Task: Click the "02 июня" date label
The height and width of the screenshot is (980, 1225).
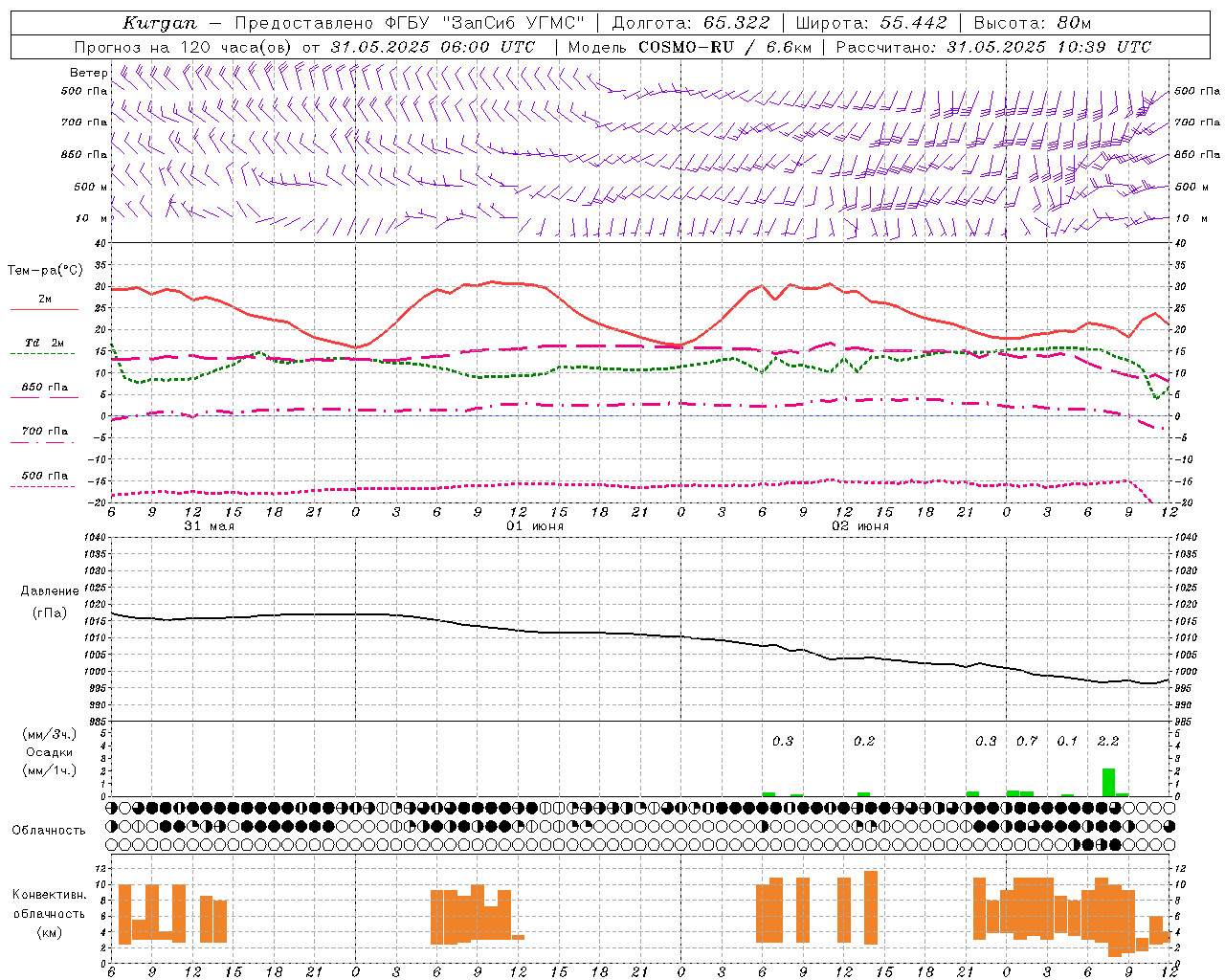Action: 860,526
